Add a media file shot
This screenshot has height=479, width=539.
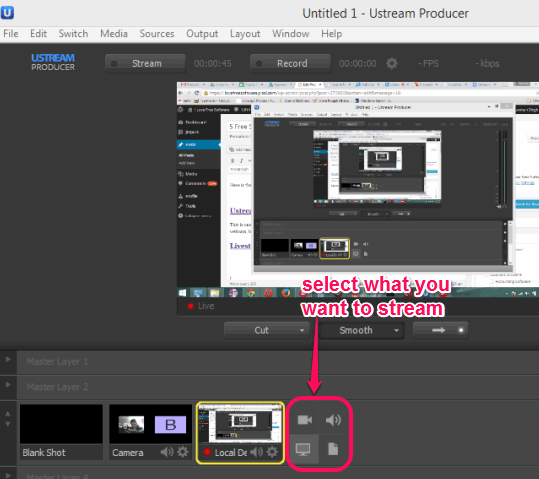pyautogui.click(x=333, y=449)
